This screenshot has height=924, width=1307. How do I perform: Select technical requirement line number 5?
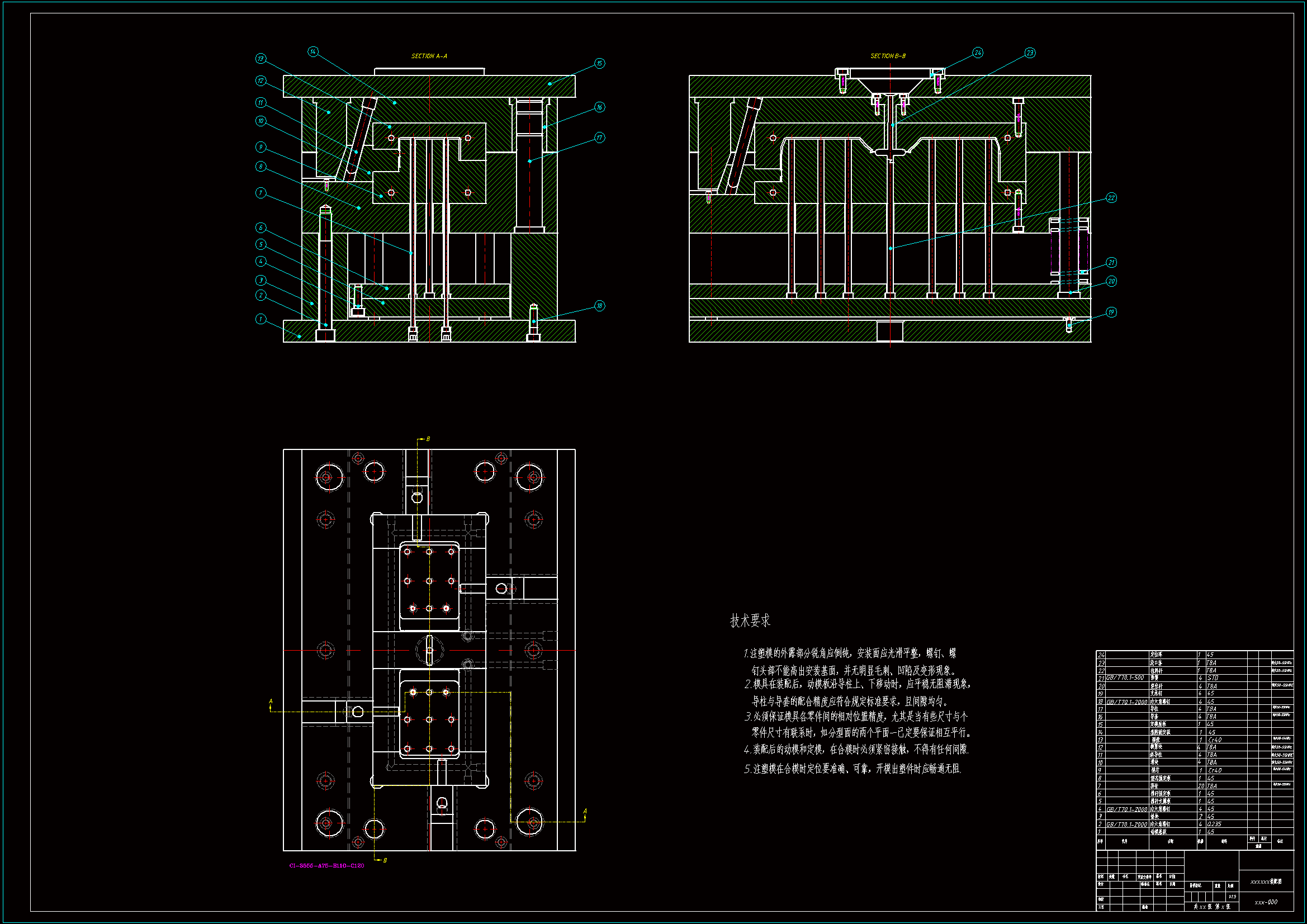tap(852, 769)
